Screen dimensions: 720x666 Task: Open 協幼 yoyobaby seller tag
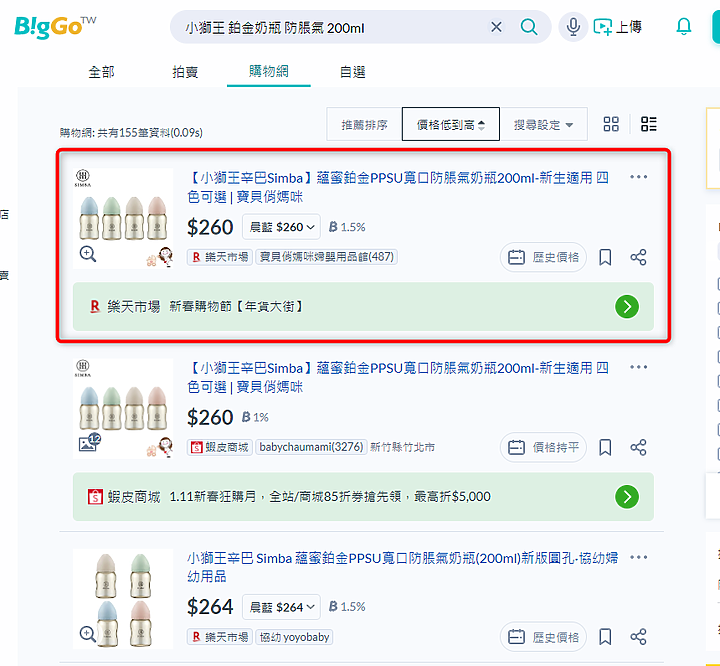pos(294,637)
